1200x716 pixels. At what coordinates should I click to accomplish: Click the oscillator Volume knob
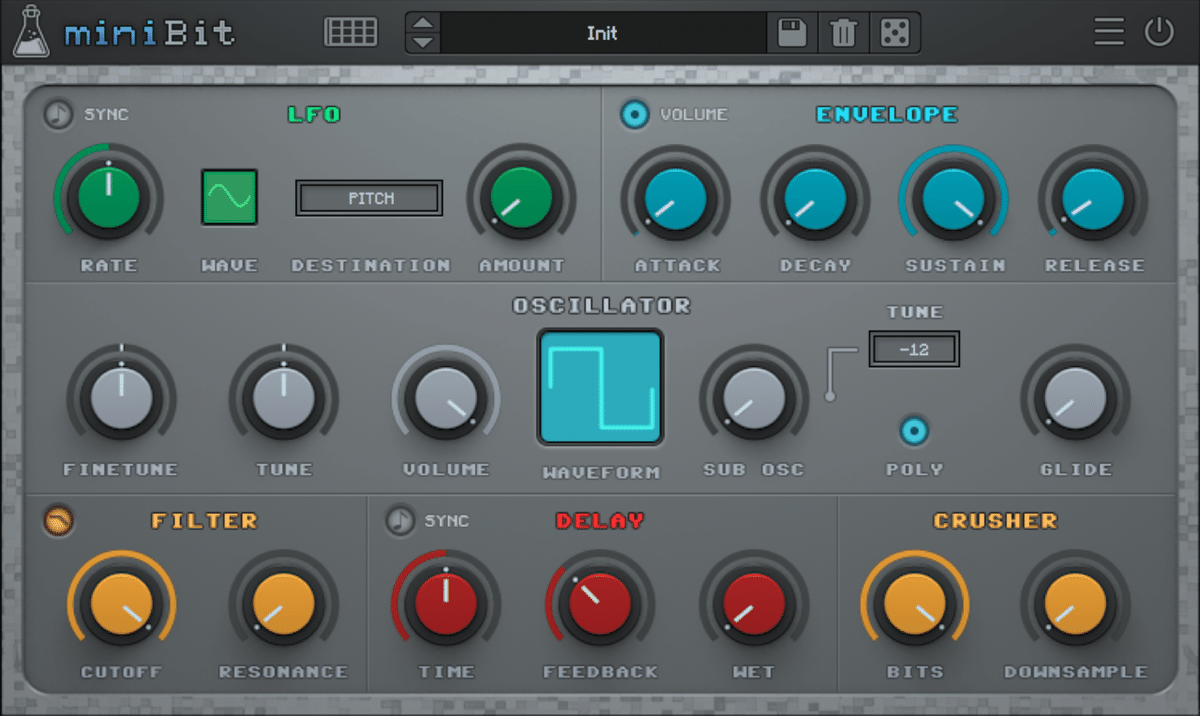pos(446,397)
